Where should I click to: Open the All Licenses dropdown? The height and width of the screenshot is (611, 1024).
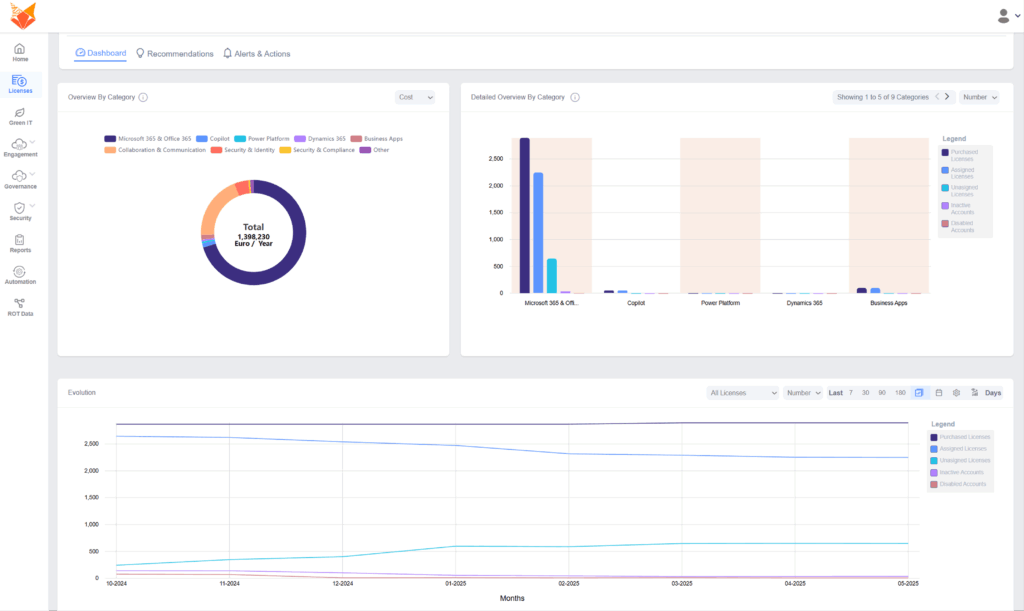click(742, 392)
